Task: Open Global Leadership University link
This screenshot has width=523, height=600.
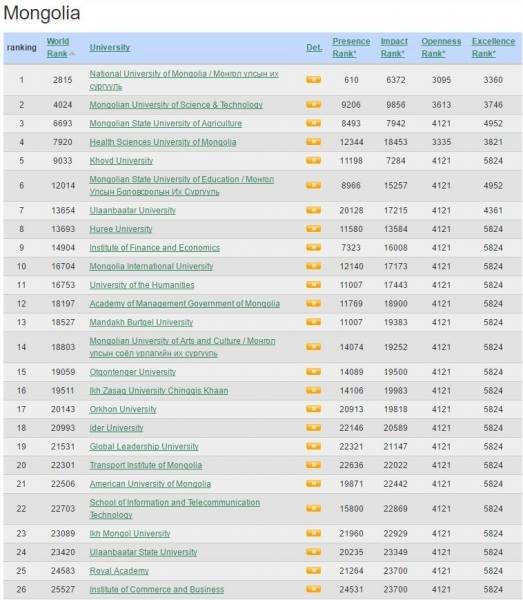Action: point(144,447)
